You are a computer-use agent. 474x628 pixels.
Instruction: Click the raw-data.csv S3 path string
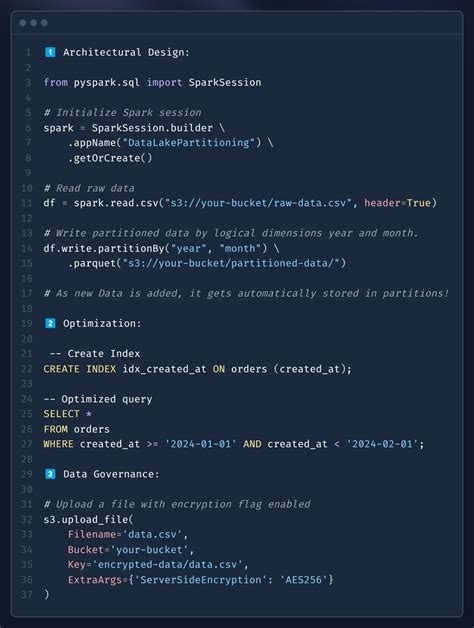[258, 203]
